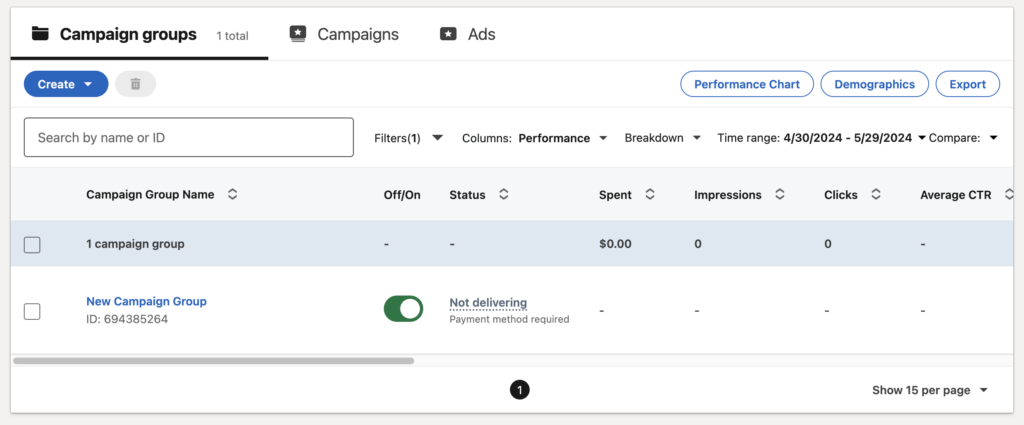The image size is (1024, 425).
Task: Go to page 1 in pagination
Action: pos(519,390)
